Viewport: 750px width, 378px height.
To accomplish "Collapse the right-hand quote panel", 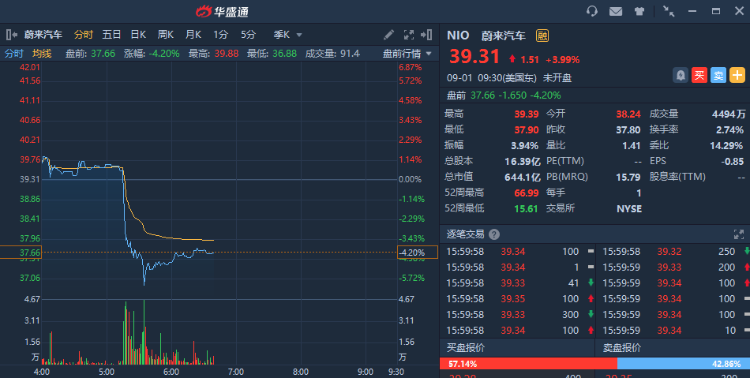I will 427,34.
